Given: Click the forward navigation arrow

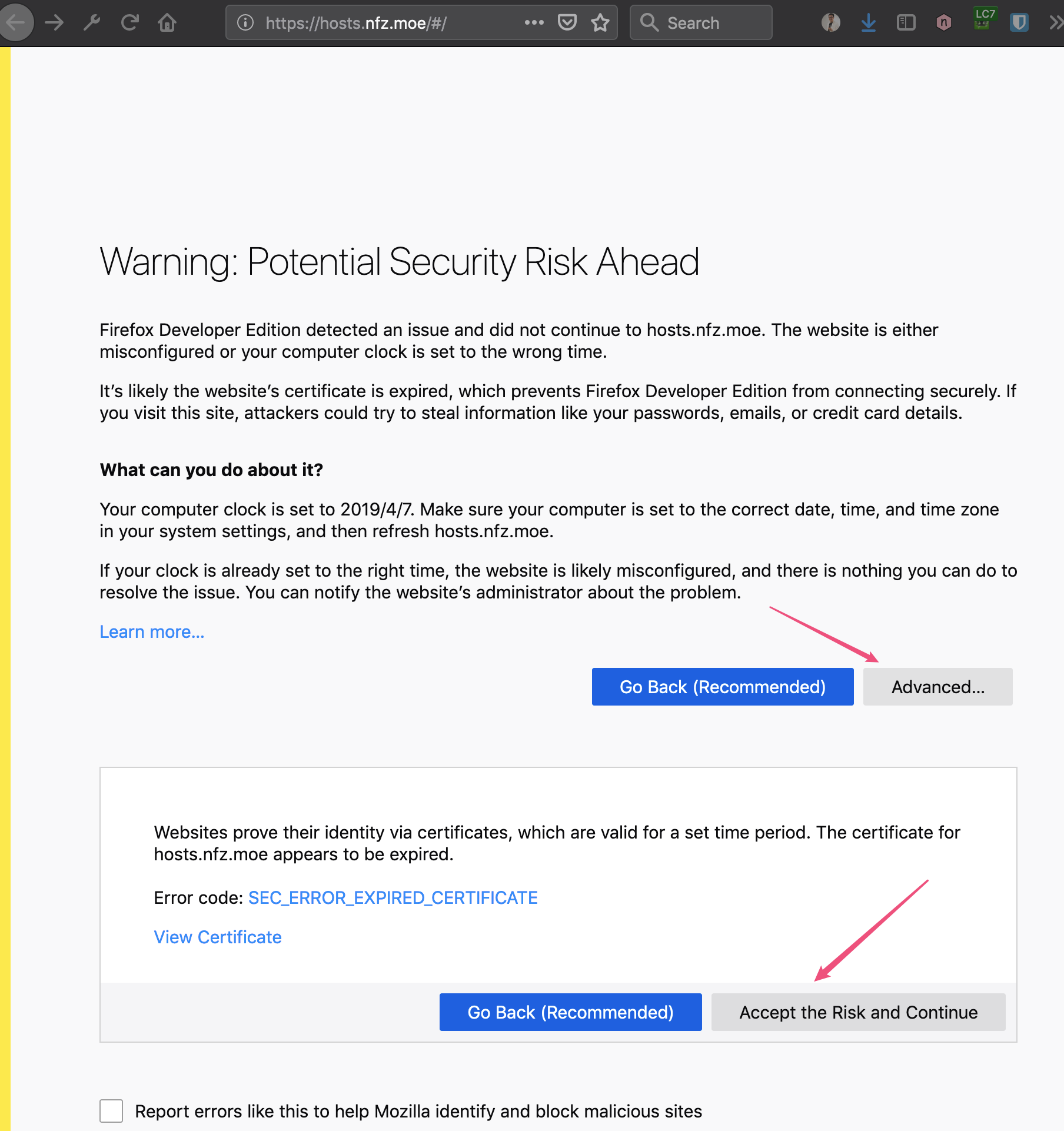Looking at the screenshot, I should 54,23.
